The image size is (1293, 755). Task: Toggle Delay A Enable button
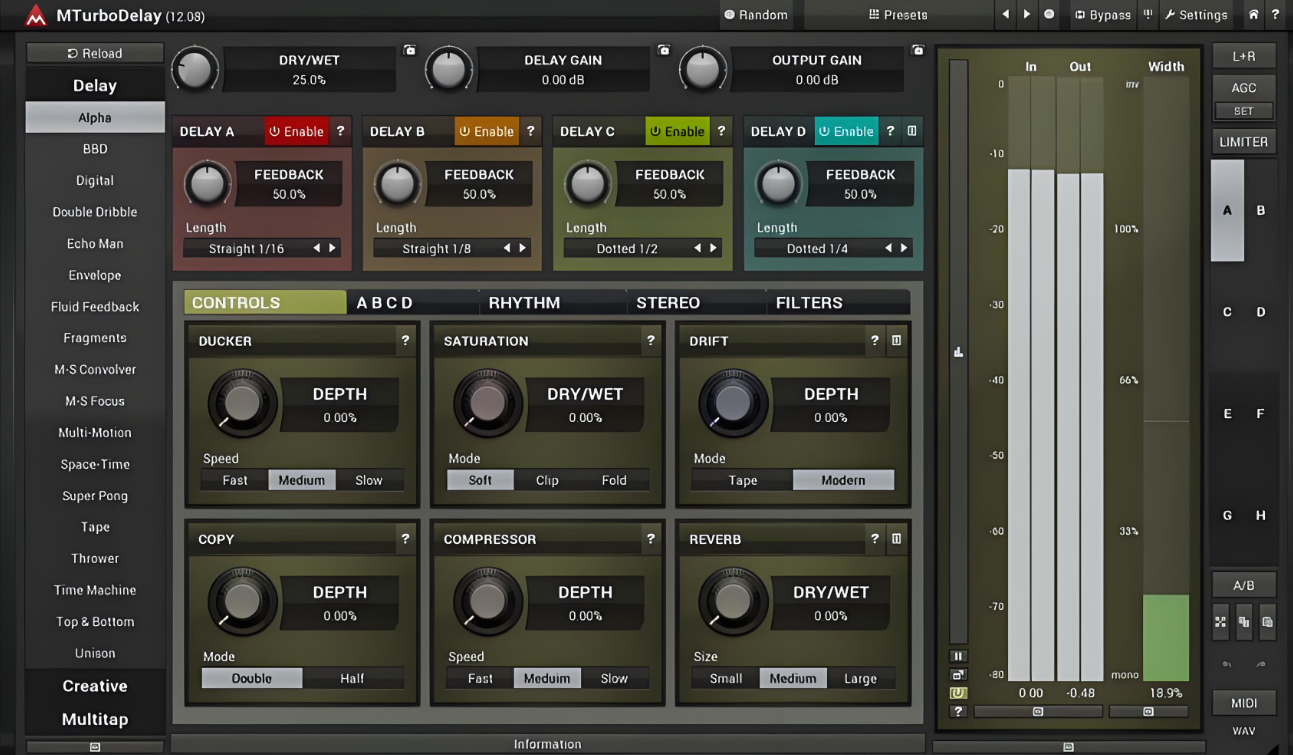pos(296,131)
